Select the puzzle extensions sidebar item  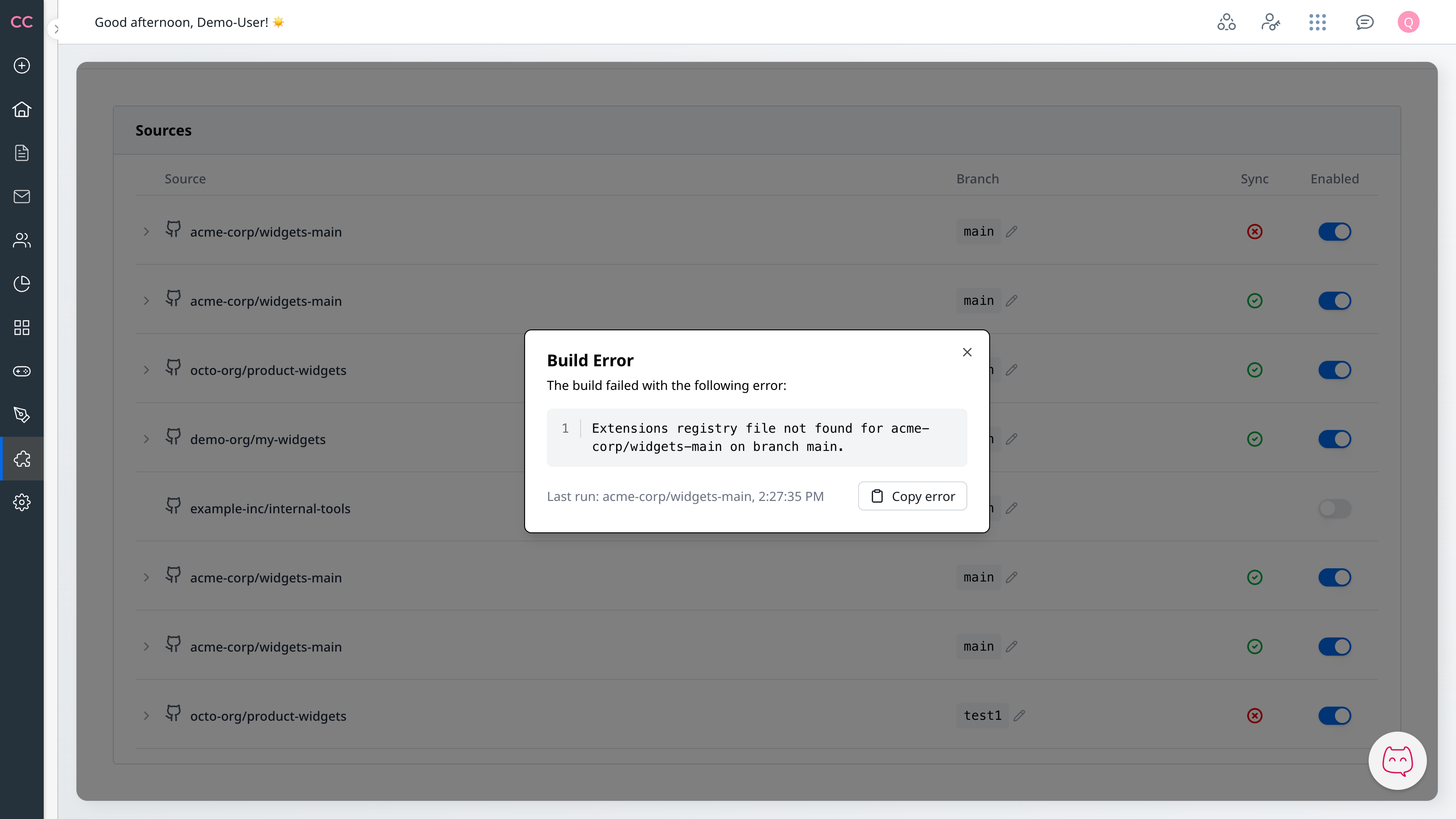point(21,458)
